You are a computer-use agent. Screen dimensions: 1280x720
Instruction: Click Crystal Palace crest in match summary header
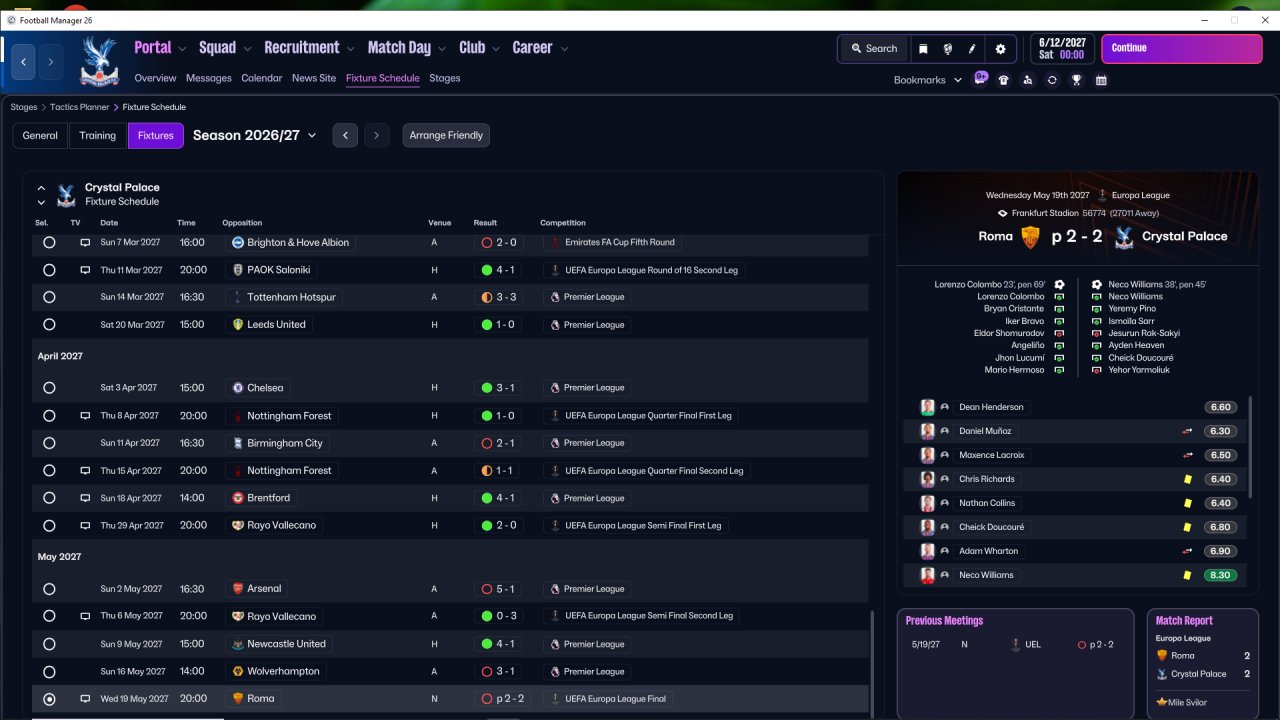point(1123,237)
